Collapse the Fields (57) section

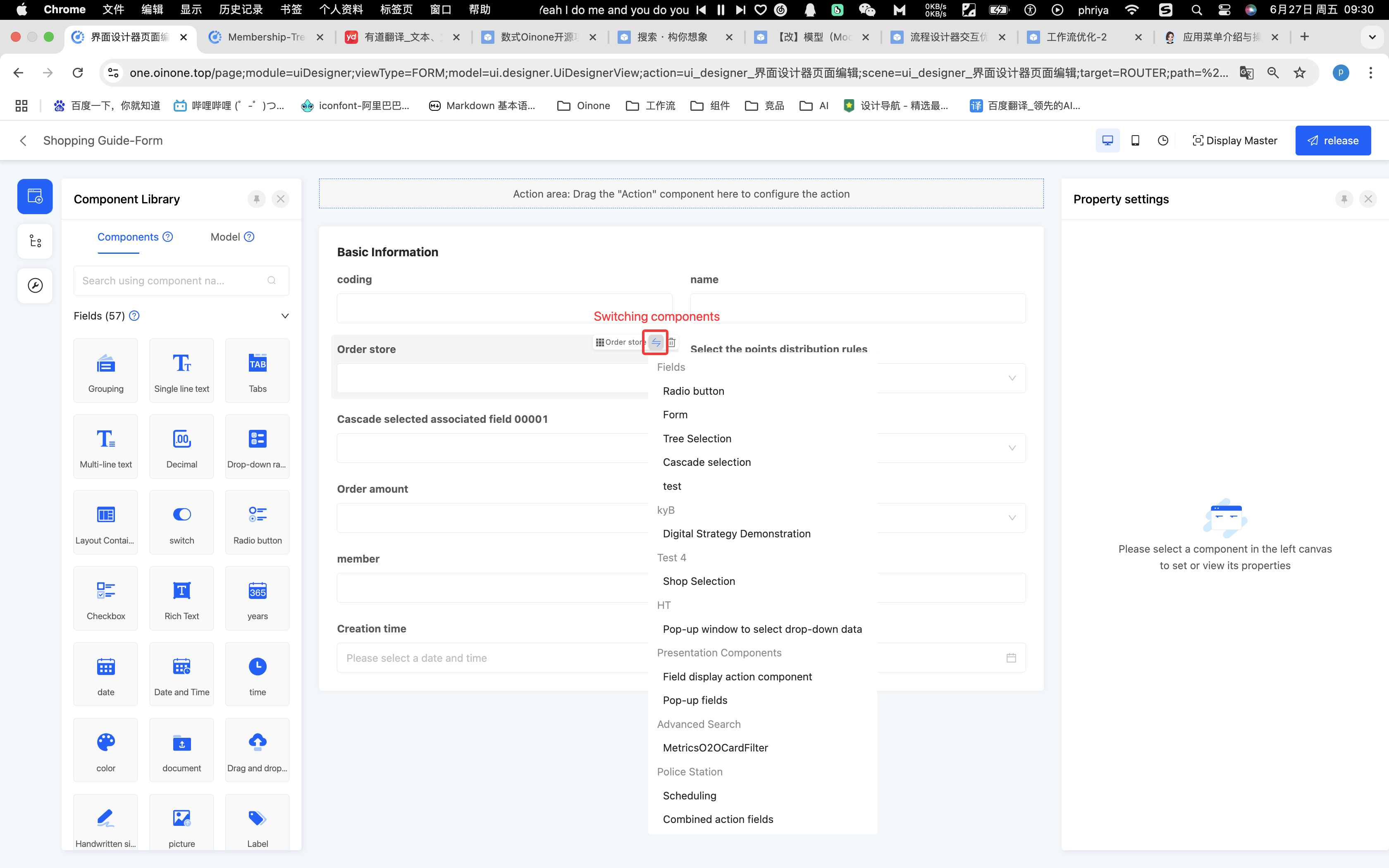point(285,316)
